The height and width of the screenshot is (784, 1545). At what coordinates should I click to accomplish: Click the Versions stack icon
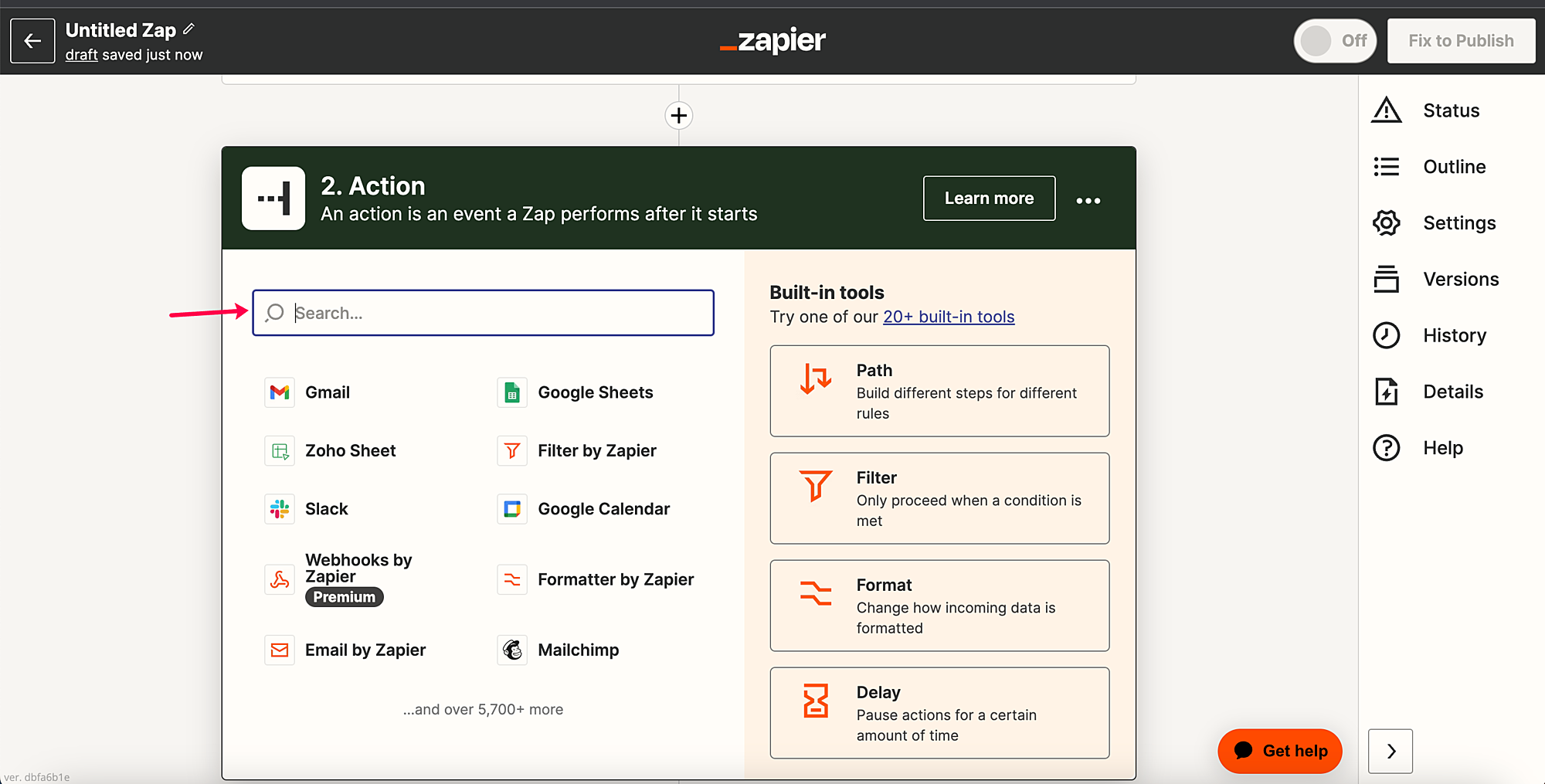(1387, 280)
